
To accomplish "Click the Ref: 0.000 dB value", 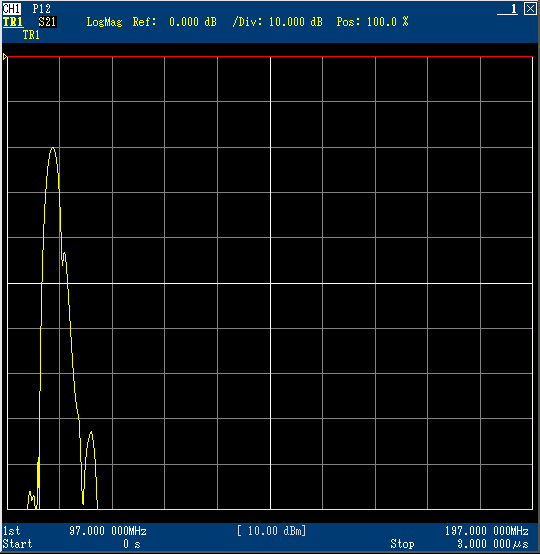I will (175, 22).
